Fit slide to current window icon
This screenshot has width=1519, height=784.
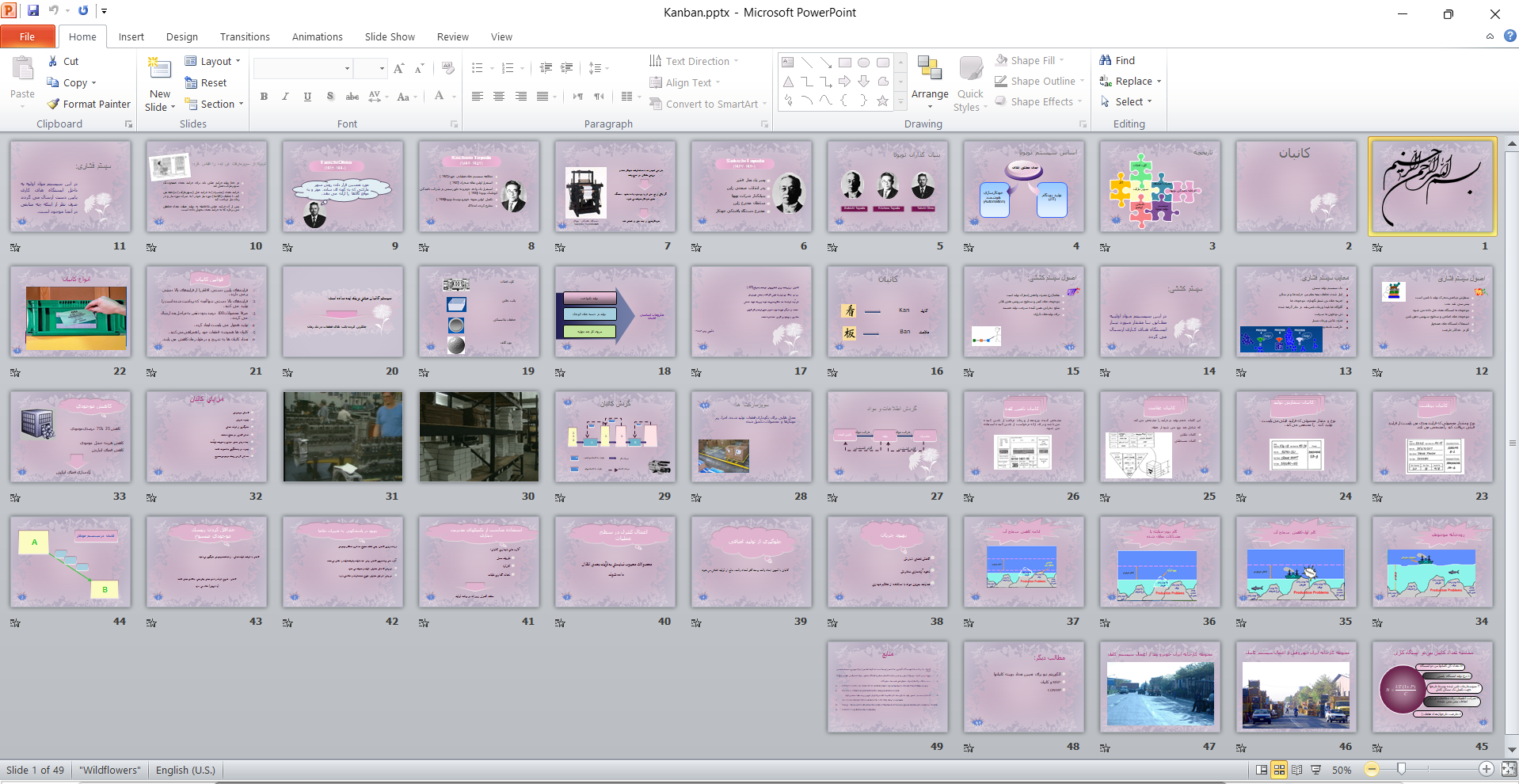pyautogui.click(x=1509, y=769)
